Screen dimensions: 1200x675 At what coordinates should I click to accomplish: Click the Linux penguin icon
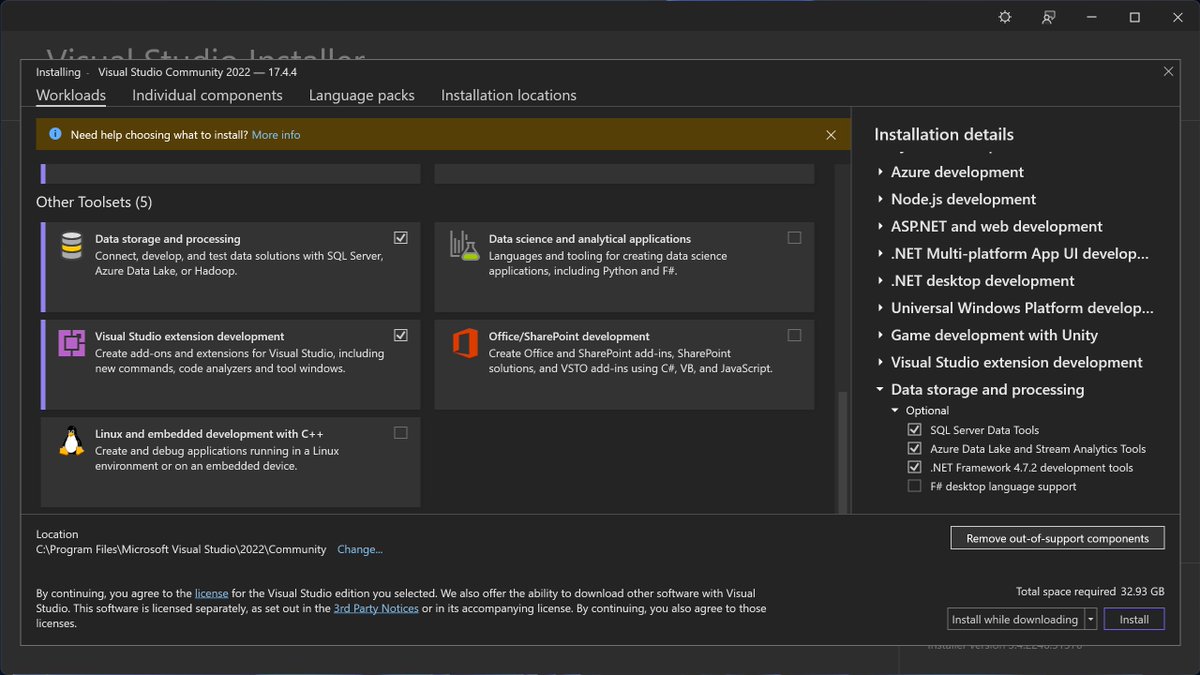pos(71,441)
